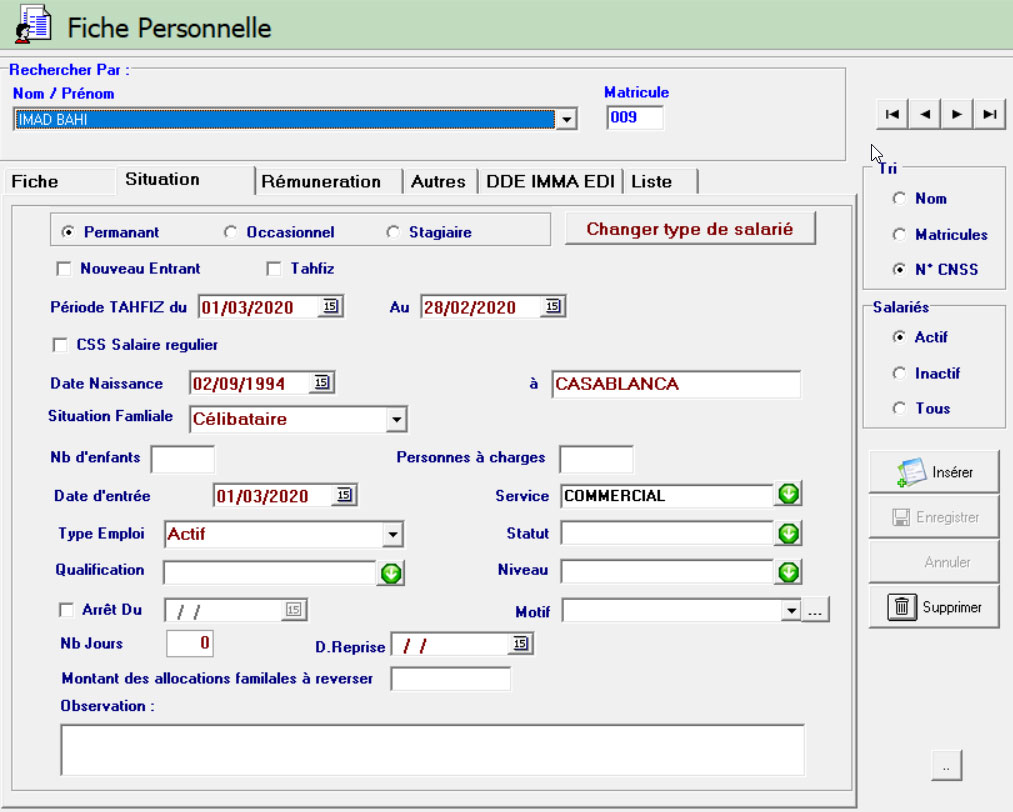Go to the first employee record

[892, 115]
